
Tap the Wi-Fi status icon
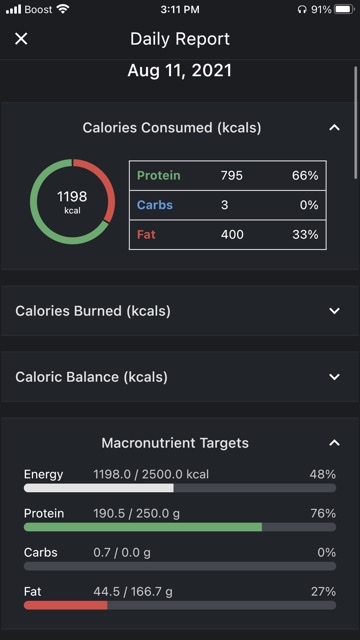click(x=62, y=9)
